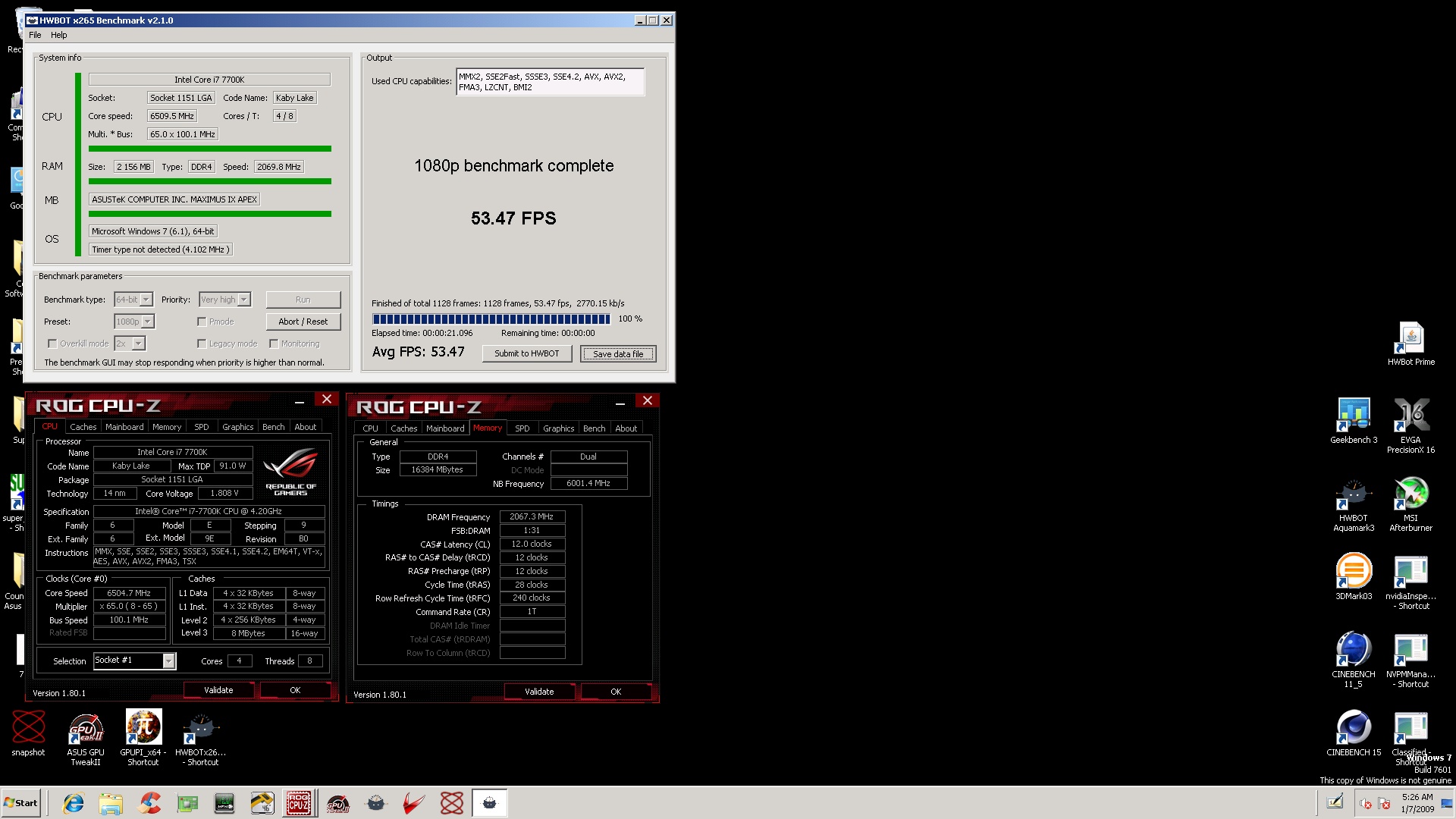Click the red snapshot atom icon in the taskbar
Viewport: 1456px width, 819px height.
(451, 803)
